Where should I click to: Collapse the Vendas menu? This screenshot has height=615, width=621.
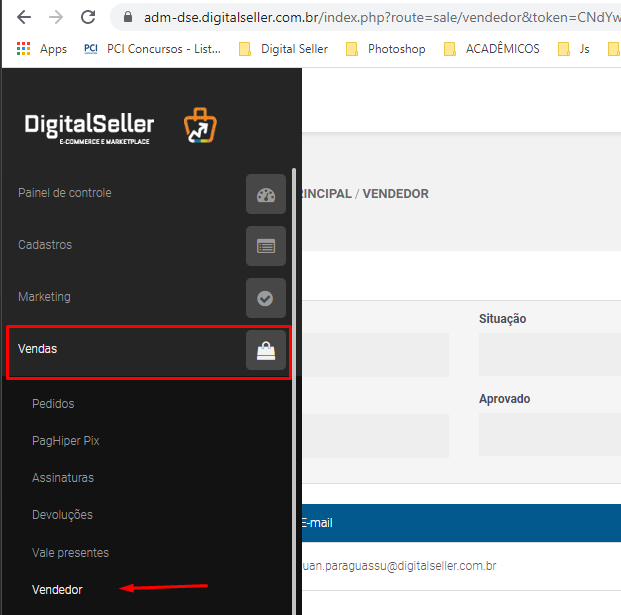click(38, 349)
